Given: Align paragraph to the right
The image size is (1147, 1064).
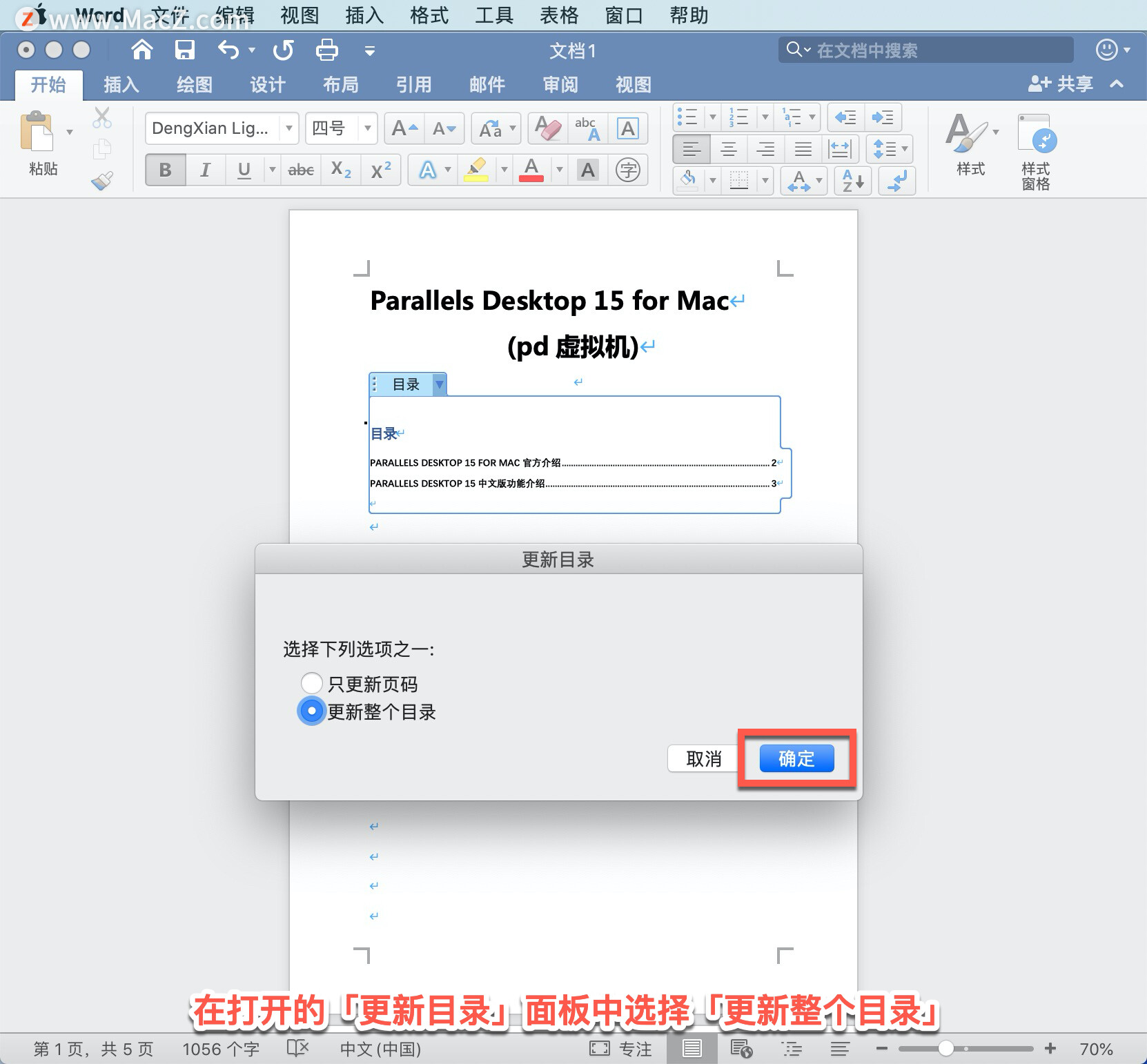Looking at the screenshot, I should coord(765,148).
